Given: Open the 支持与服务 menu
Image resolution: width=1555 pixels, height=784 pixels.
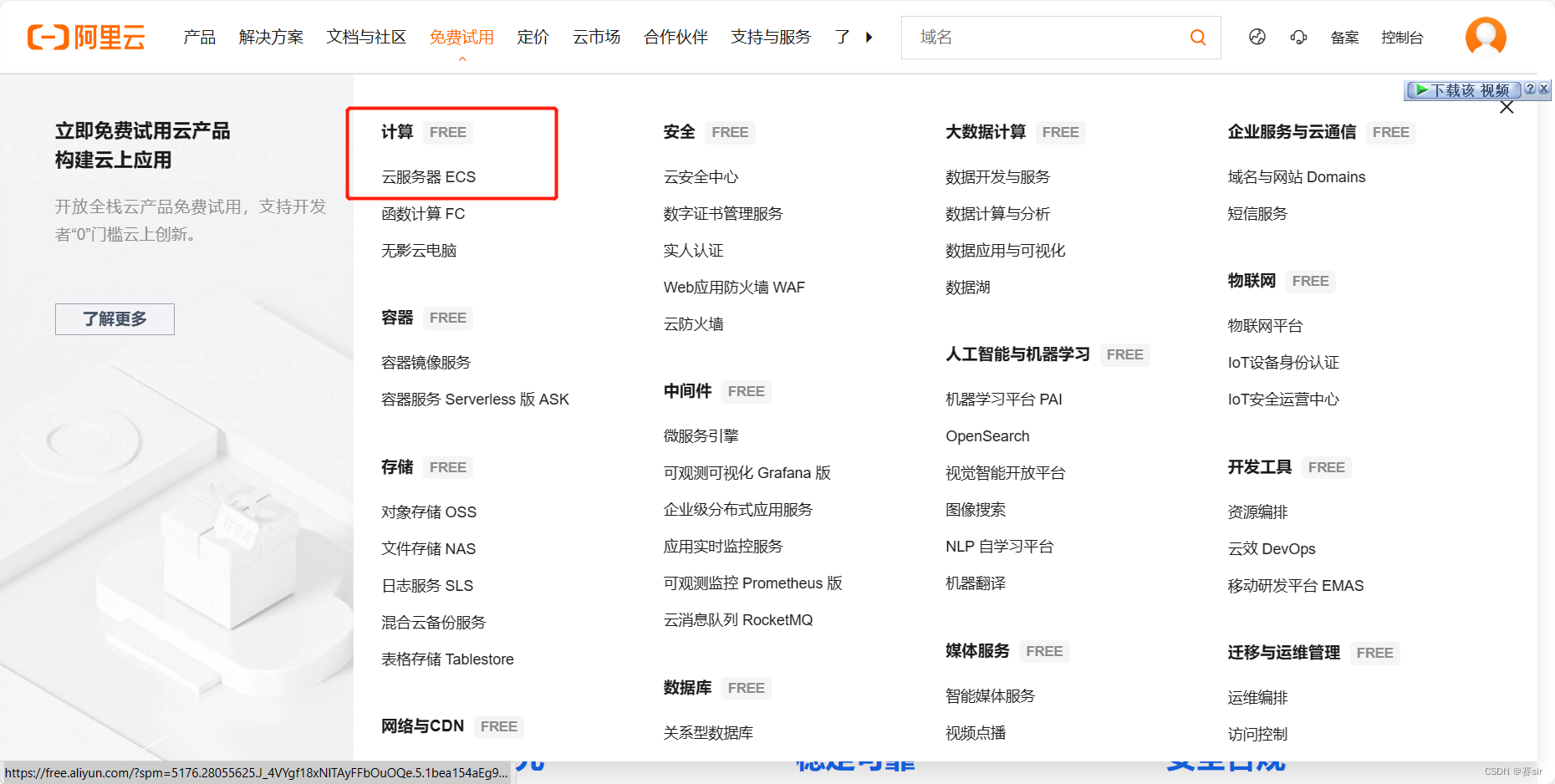Looking at the screenshot, I should [x=771, y=37].
